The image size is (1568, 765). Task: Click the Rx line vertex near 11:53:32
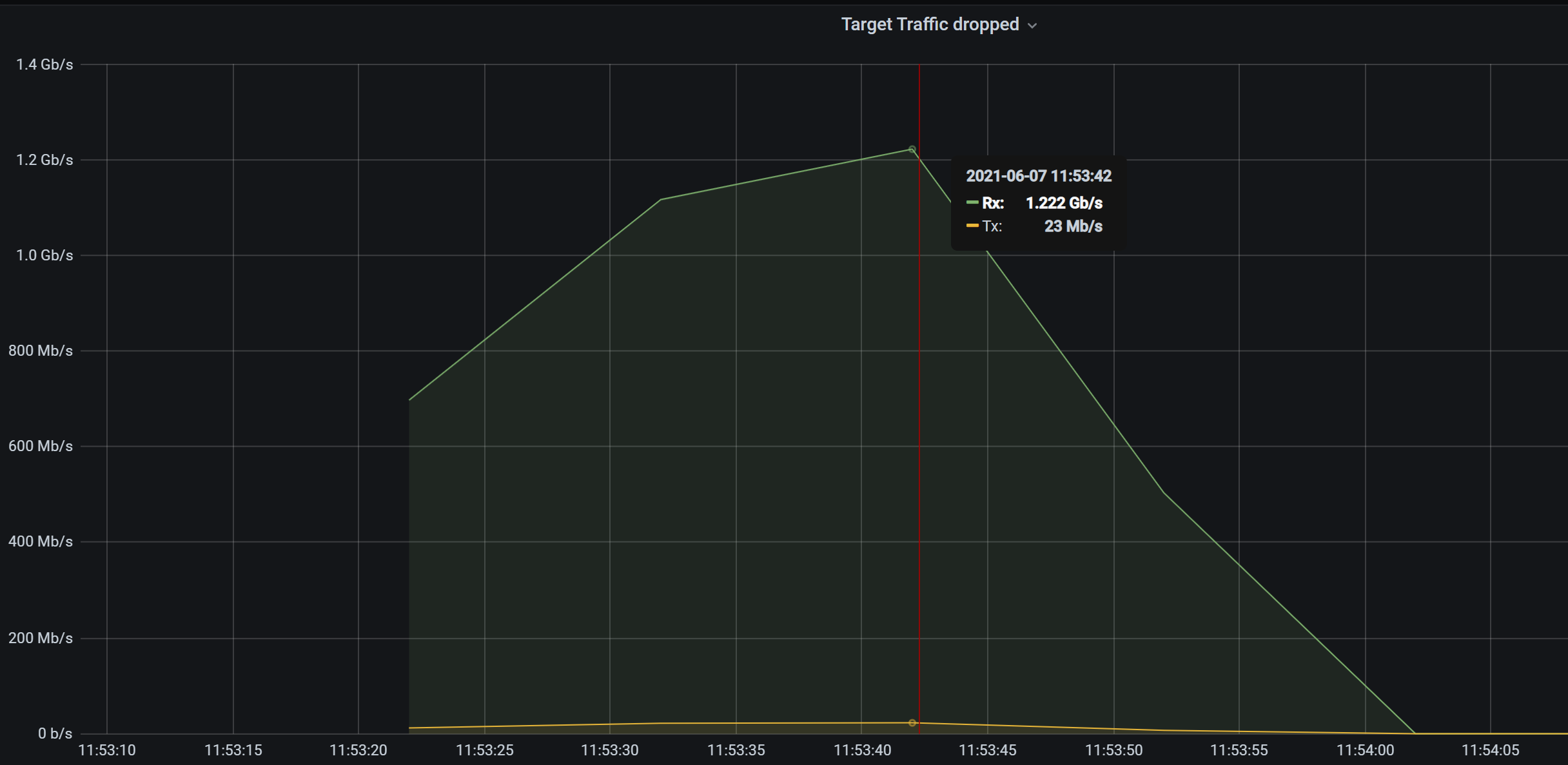pos(661,200)
